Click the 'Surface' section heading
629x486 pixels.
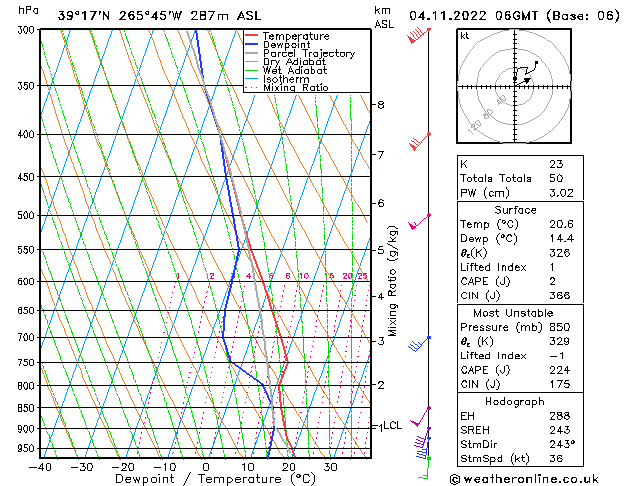(515, 210)
